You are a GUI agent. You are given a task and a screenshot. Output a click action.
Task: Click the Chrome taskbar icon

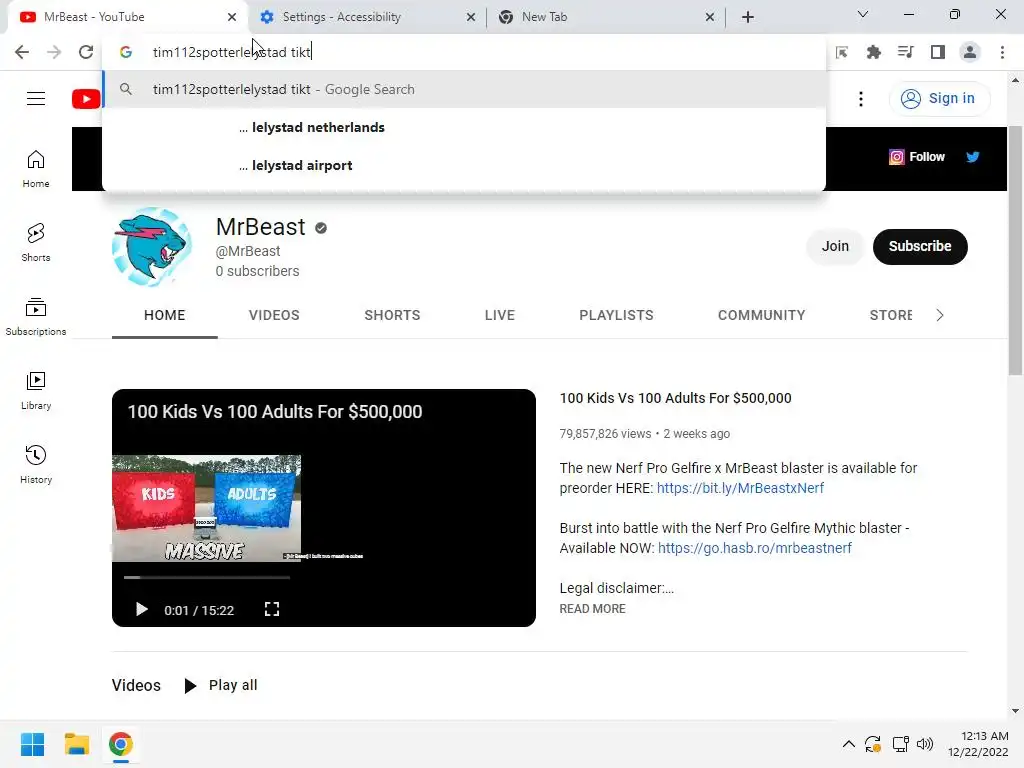point(120,744)
